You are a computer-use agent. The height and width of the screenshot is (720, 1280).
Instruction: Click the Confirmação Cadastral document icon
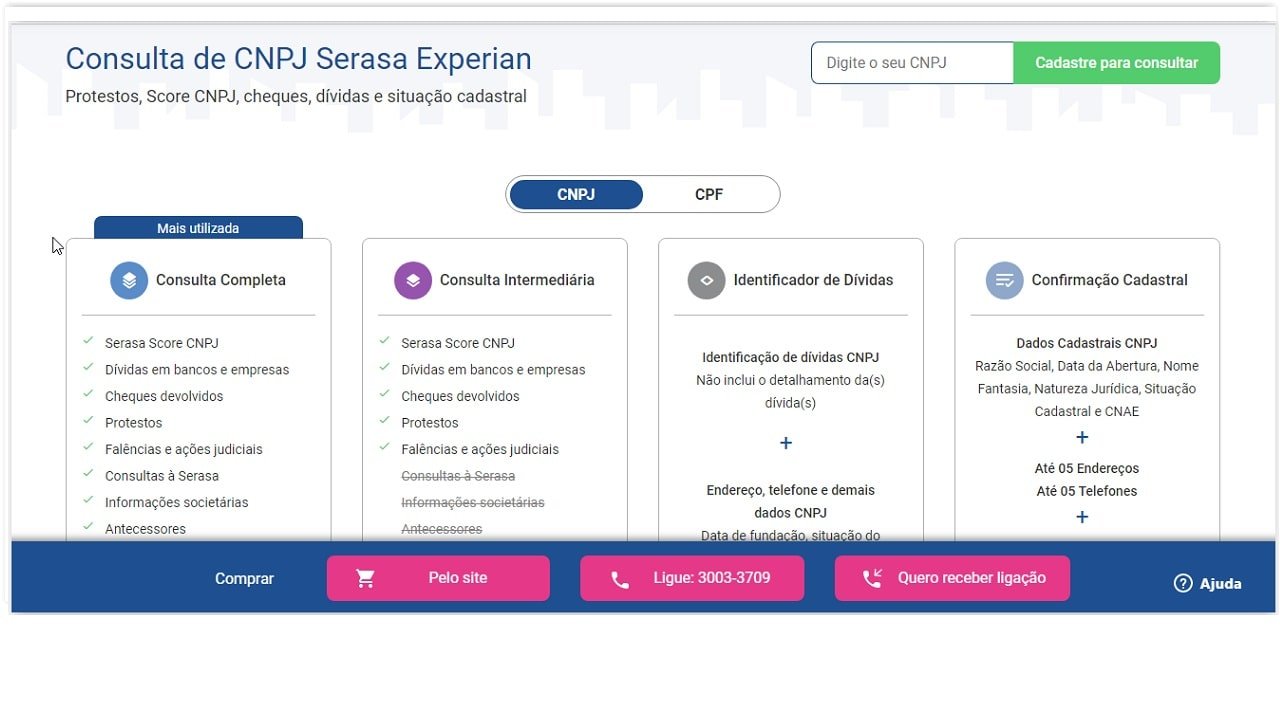pyautogui.click(x=1004, y=280)
